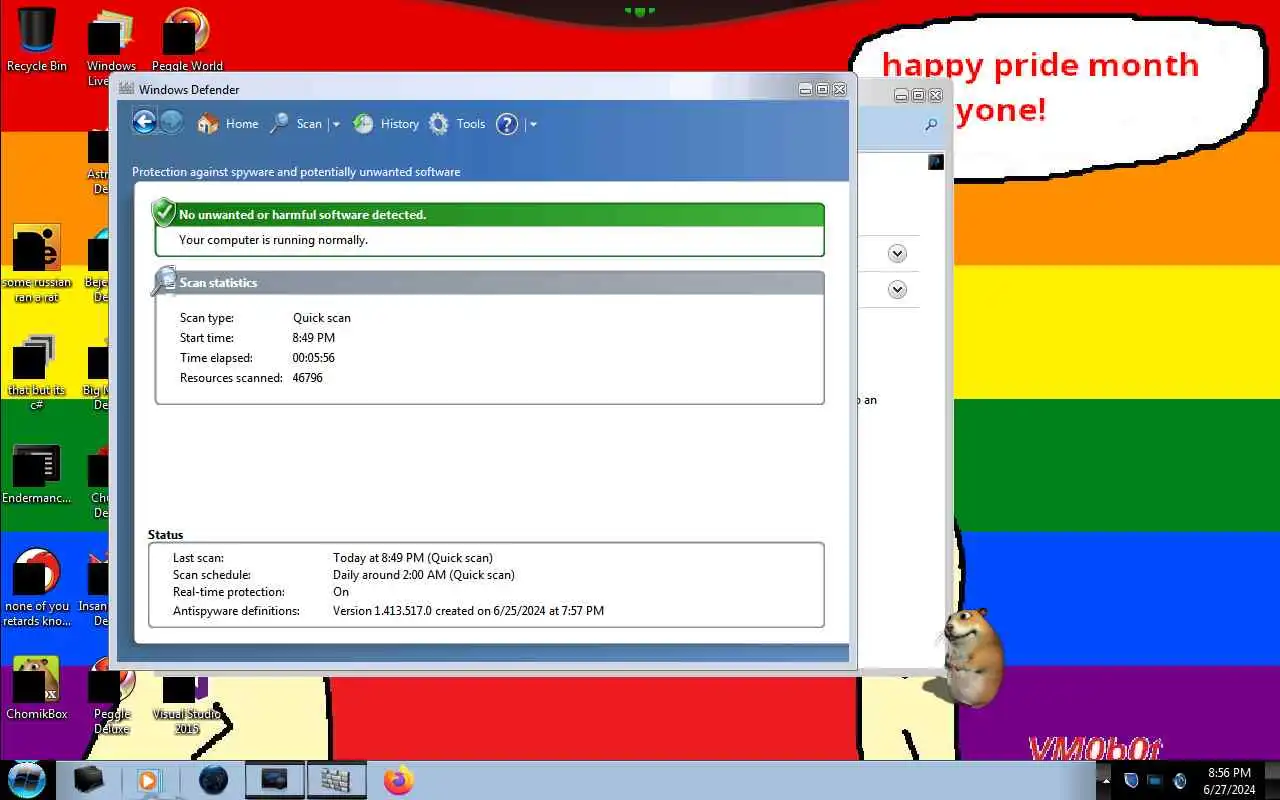Click the start time value '8:49 PM'
The image size is (1280, 800).
(x=313, y=338)
